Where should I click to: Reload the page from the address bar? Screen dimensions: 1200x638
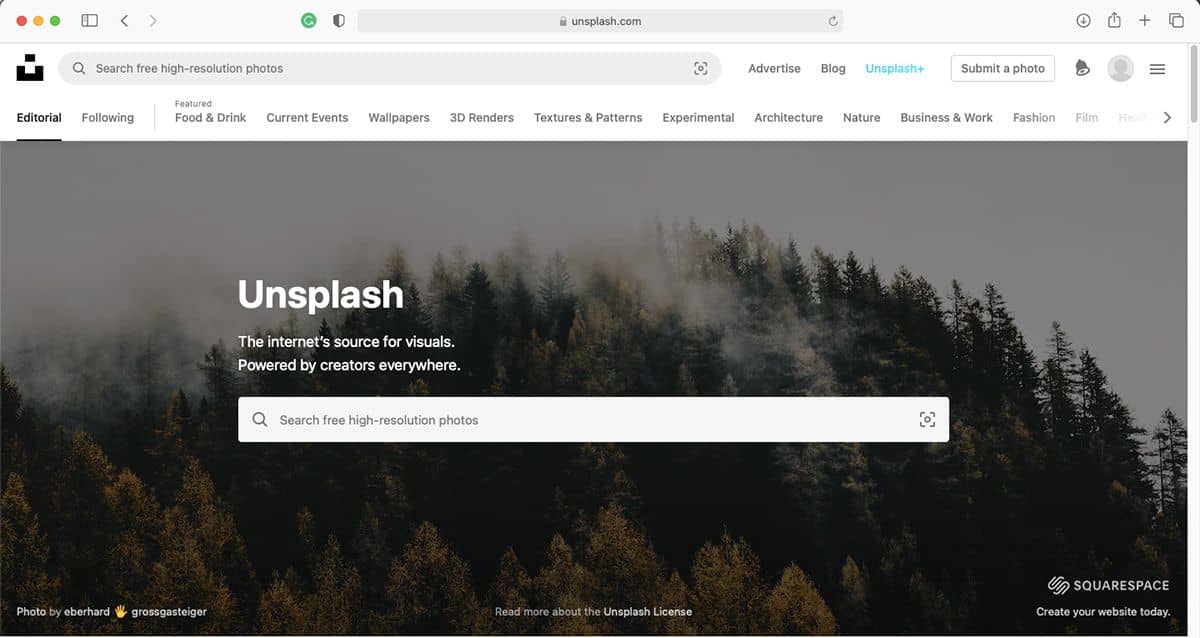[x=833, y=21]
